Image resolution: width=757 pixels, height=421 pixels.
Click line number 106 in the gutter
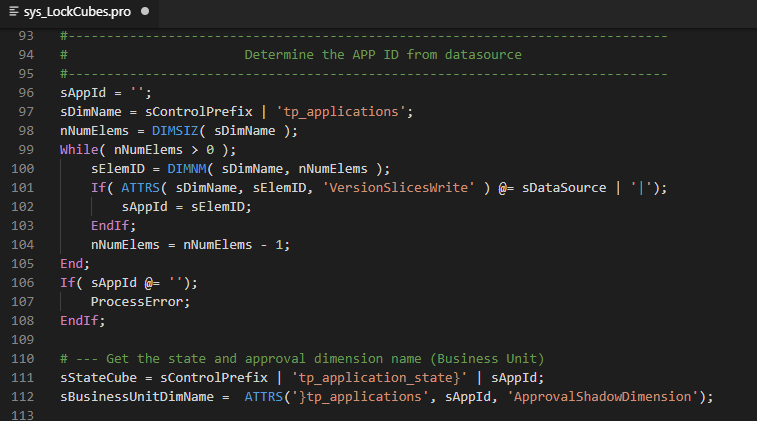(23, 282)
